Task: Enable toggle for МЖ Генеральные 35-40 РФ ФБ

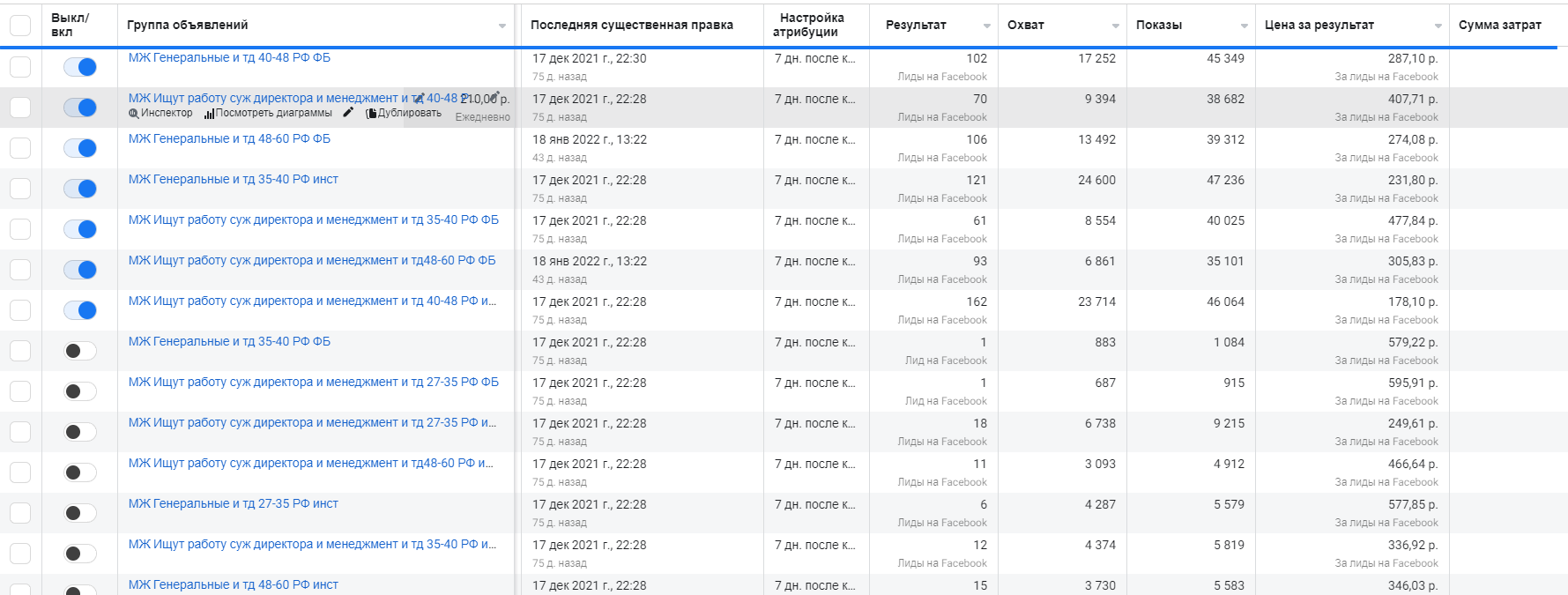Action: pyautogui.click(x=80, y=351)
